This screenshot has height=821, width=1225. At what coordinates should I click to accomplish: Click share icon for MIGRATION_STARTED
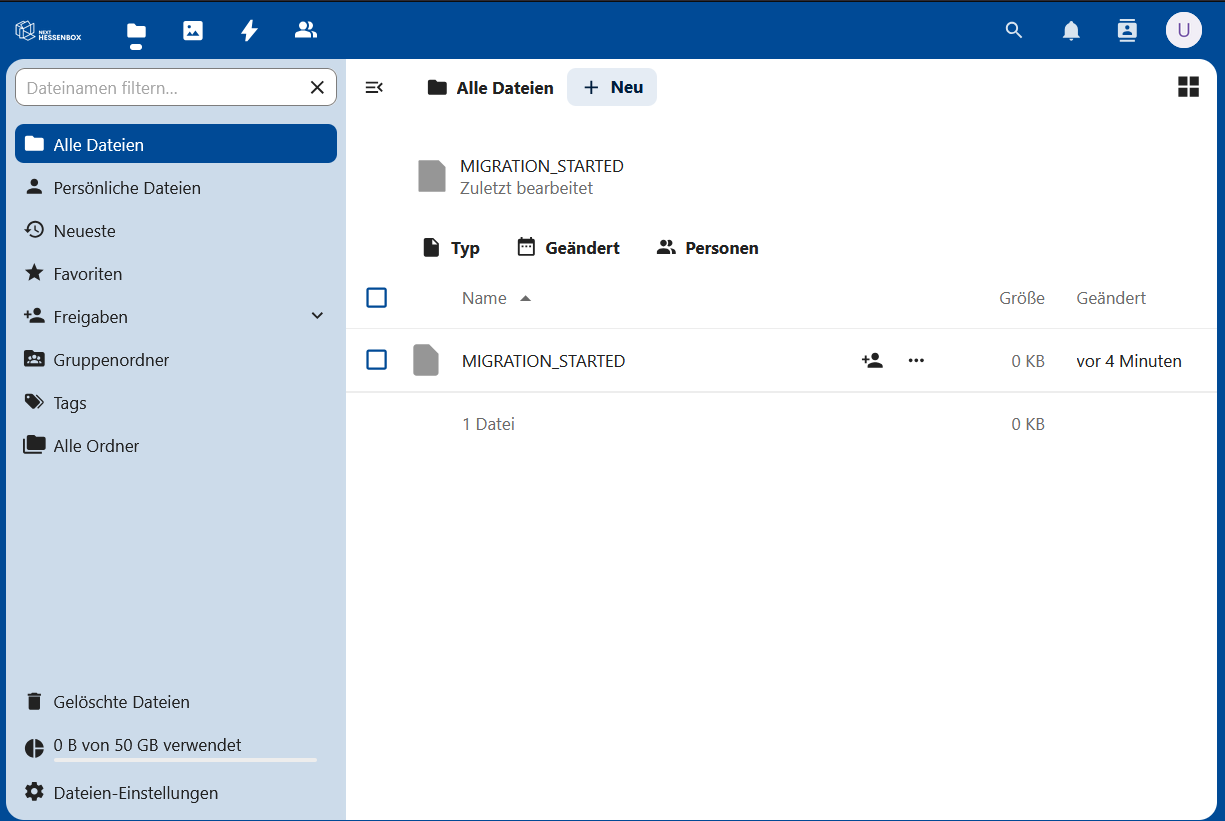pyautogui.click(x=872, y=361)
